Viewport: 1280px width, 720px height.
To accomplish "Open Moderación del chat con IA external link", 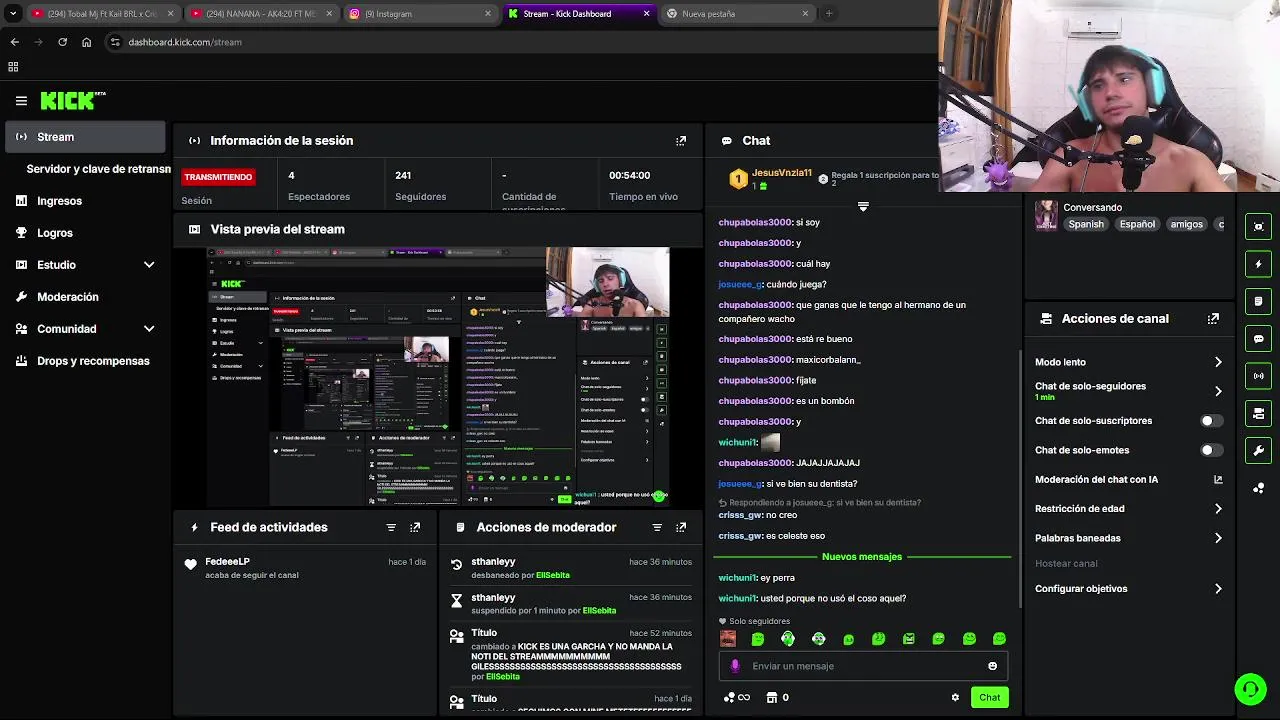I will click(1218, 480).
